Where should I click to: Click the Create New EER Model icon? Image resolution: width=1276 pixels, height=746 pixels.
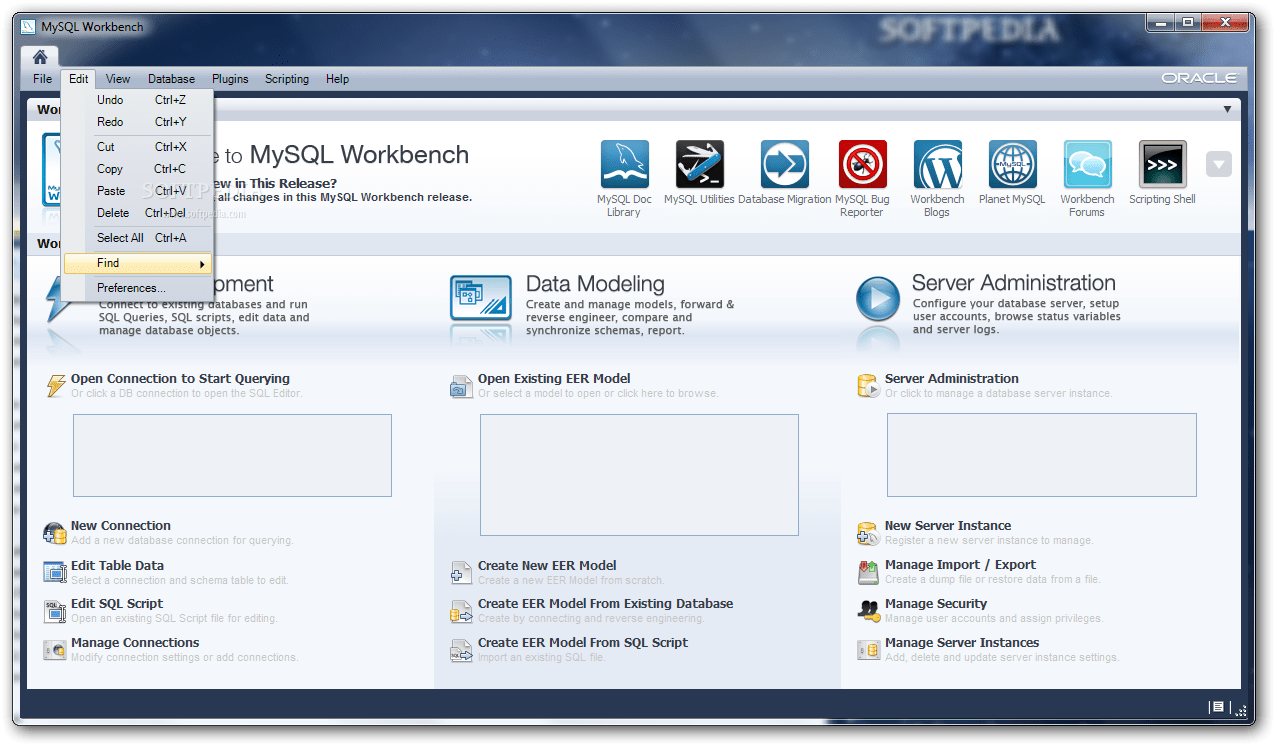pyautogui.click(x=461, y=573)
